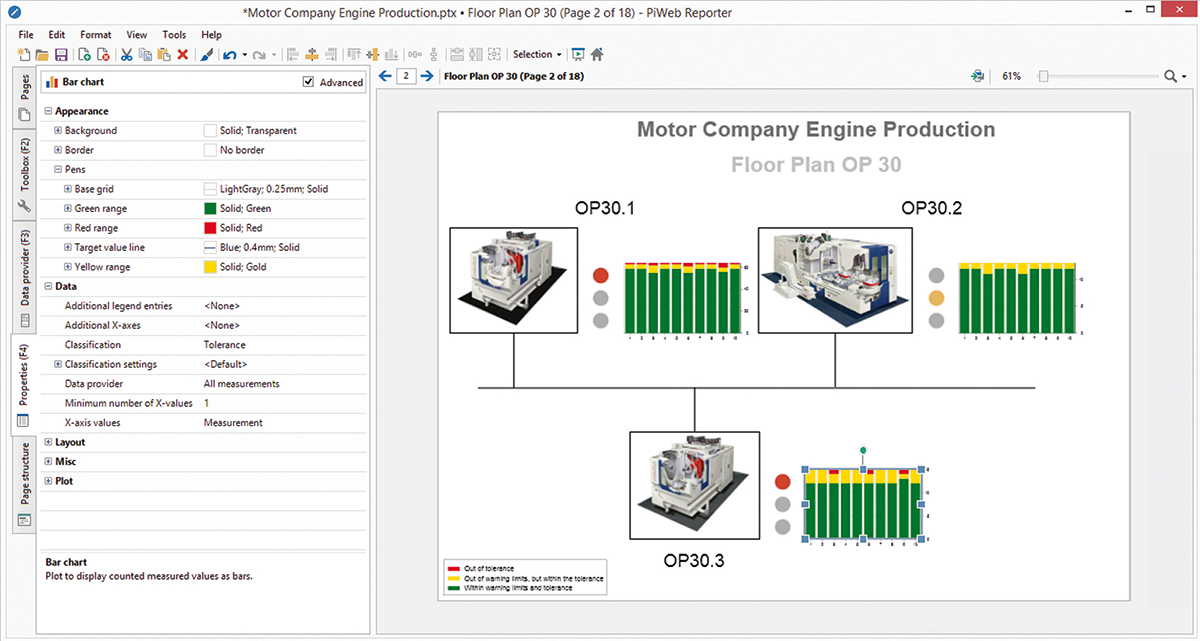Viewport: 1200px width, 641px height.
Task: Open the View menu
Action: pyautogui.click(x=137, y=35)
